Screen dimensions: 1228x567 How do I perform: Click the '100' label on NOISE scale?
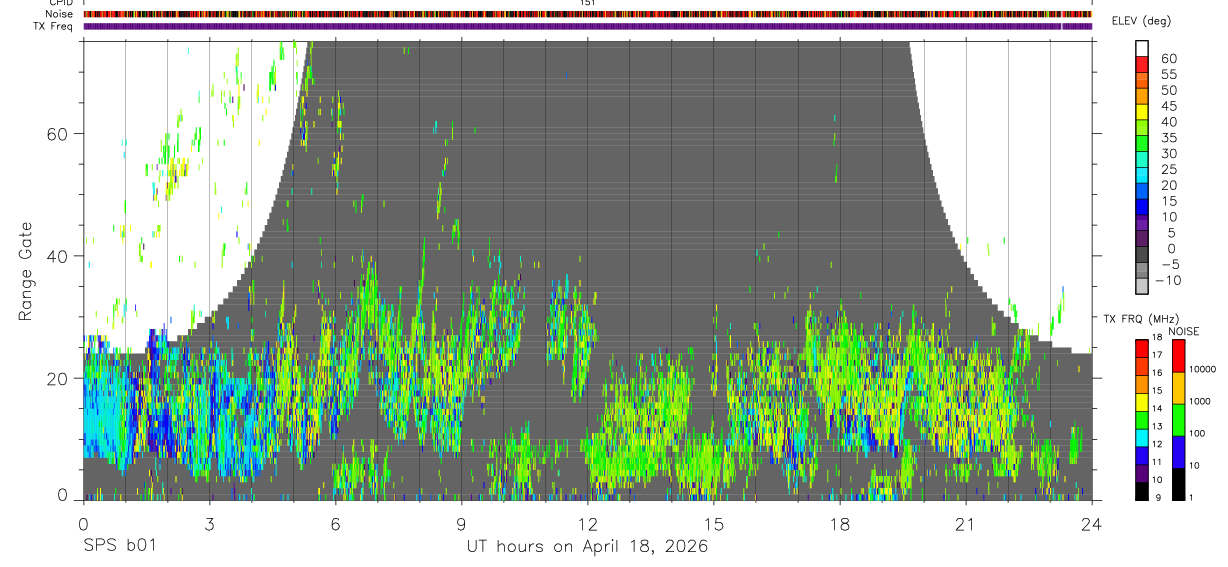click(1199, 433)
